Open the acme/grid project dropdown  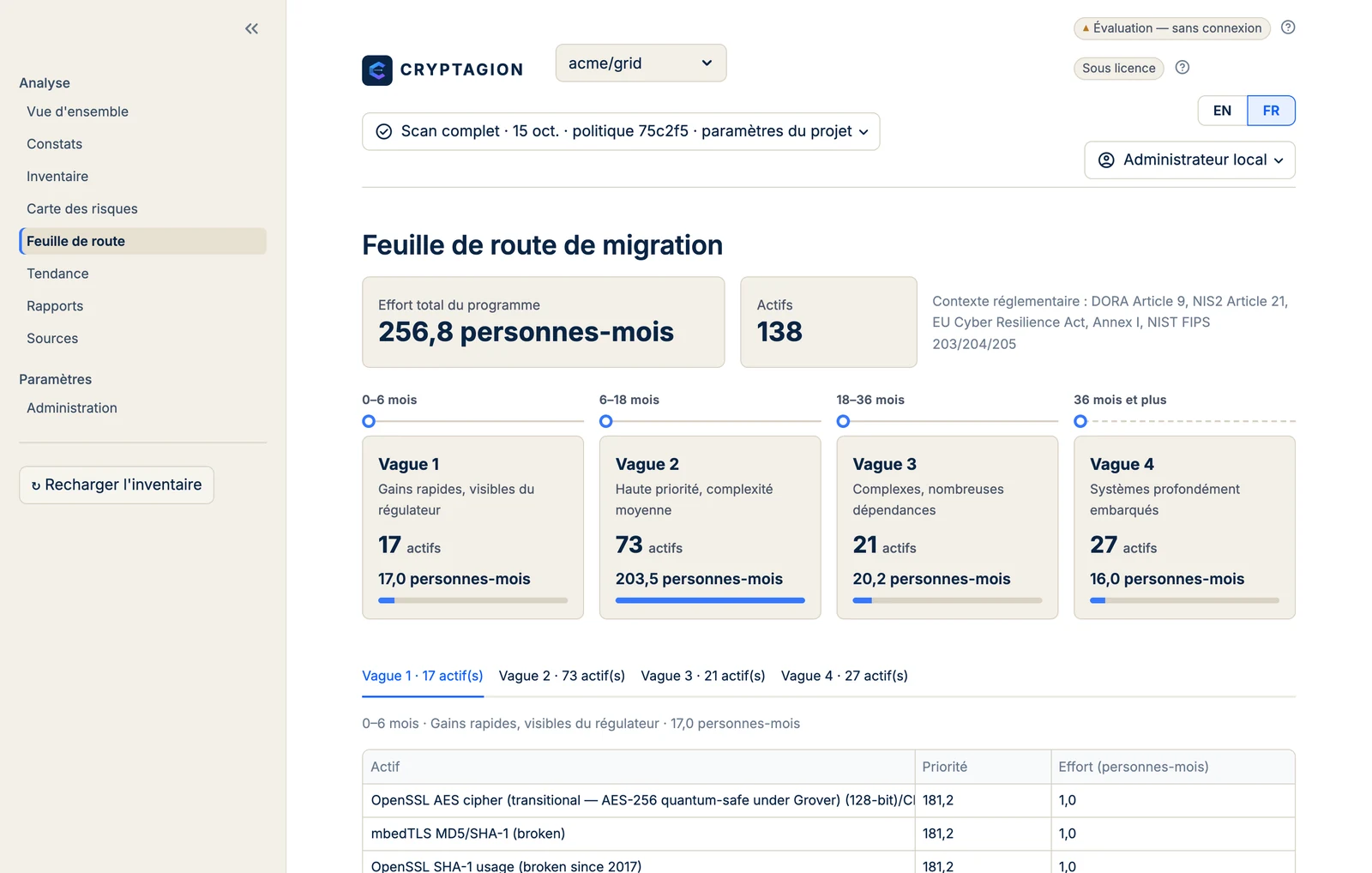coord(641,63)
